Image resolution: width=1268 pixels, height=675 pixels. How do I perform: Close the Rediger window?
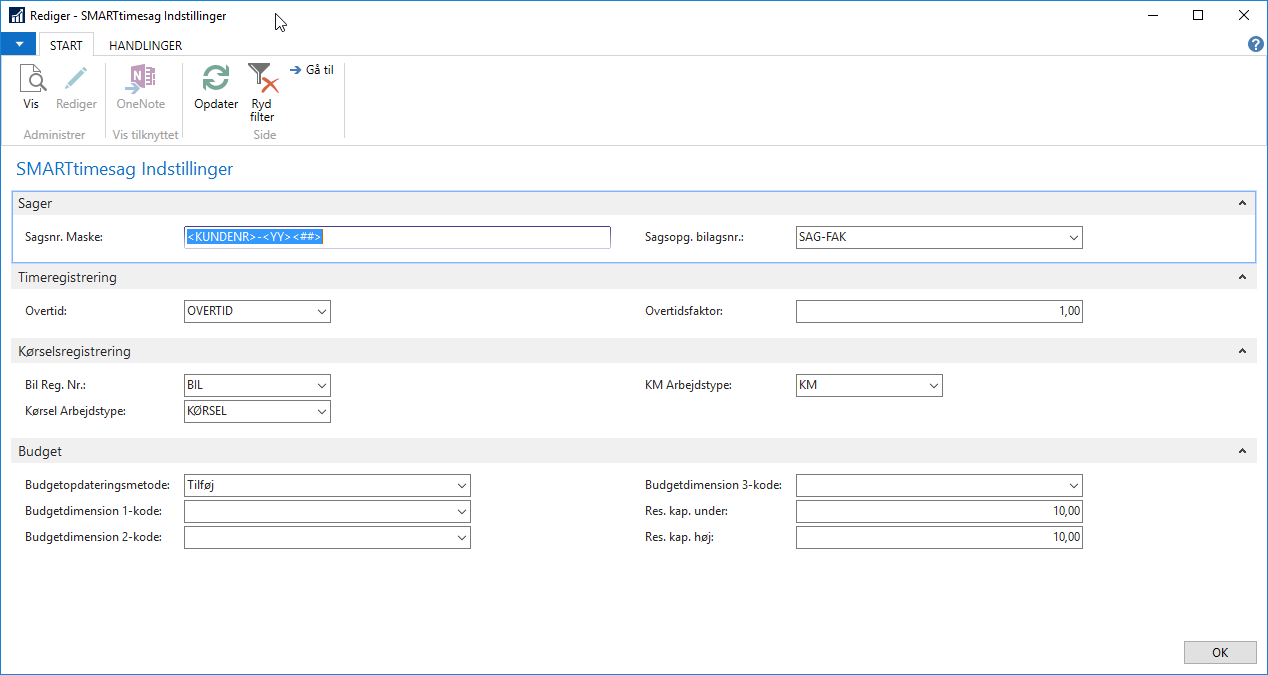[1244, 16]
